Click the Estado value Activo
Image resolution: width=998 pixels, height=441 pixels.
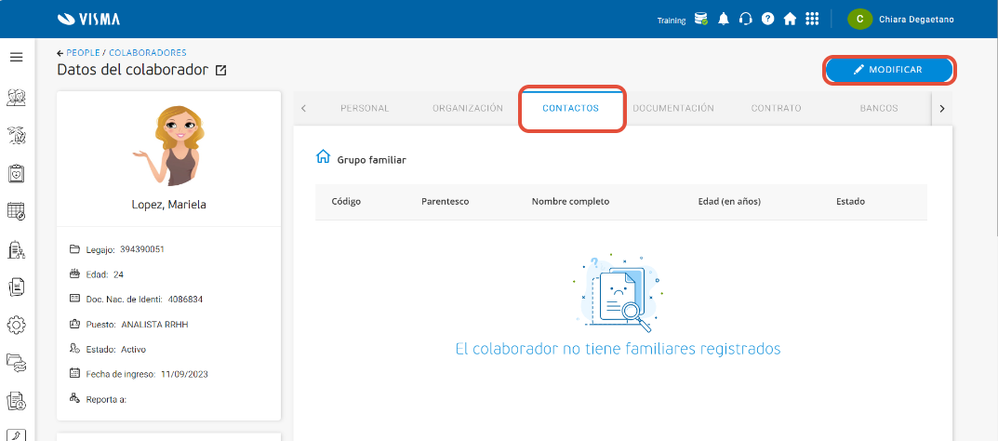tap(134, 349)
